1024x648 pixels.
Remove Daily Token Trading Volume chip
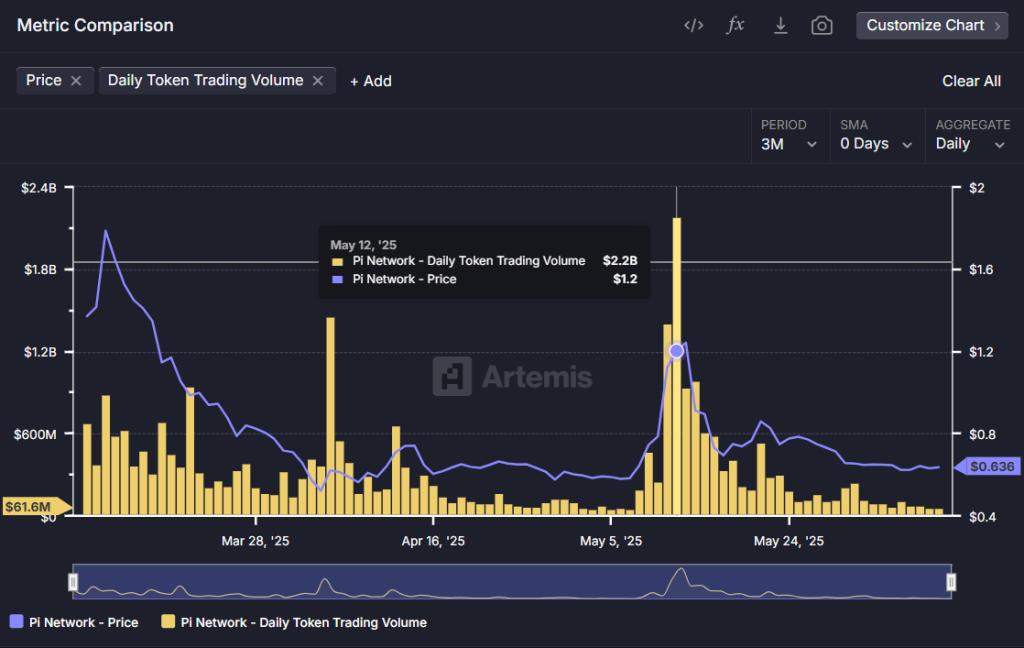(x=318, y=81)
